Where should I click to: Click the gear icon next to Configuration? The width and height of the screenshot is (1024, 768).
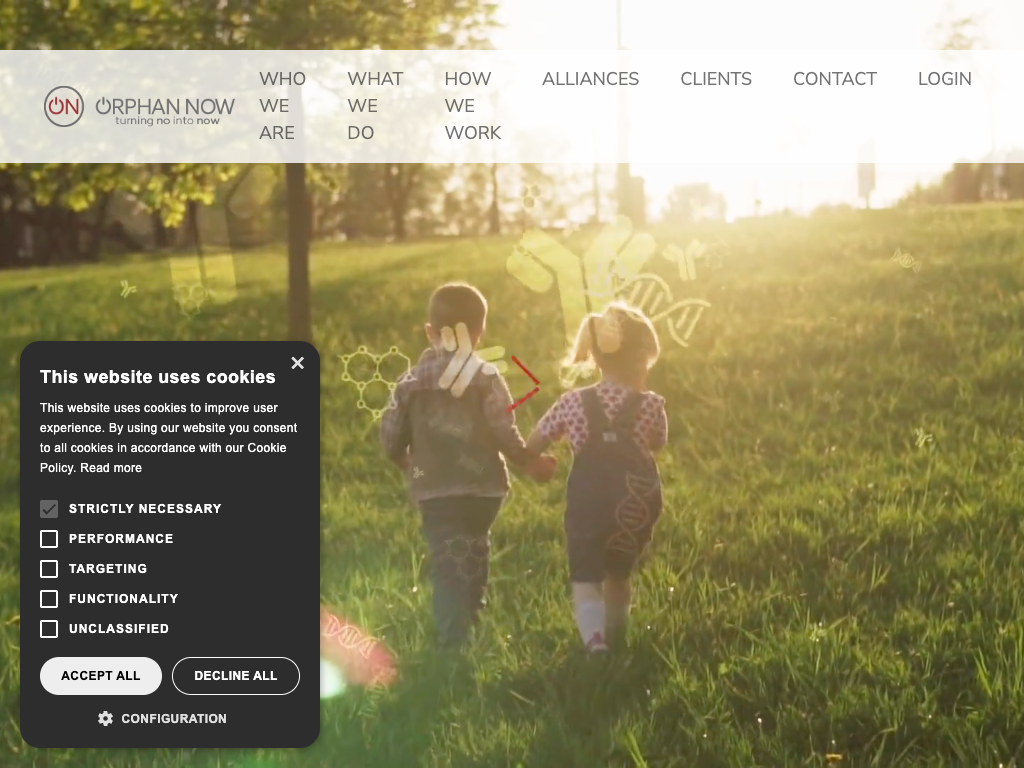[x=105, y=718]
